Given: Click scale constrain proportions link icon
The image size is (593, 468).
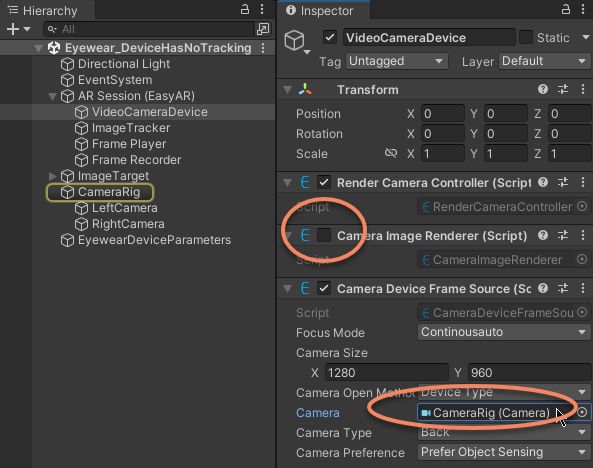Looking at the screenshot, I should tap(391, 153).
